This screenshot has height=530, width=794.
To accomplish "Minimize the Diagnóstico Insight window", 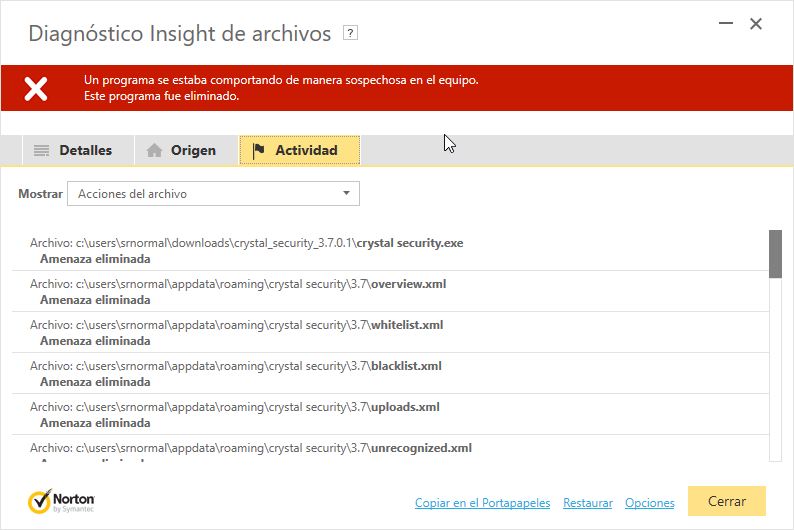I will point(726,23).
